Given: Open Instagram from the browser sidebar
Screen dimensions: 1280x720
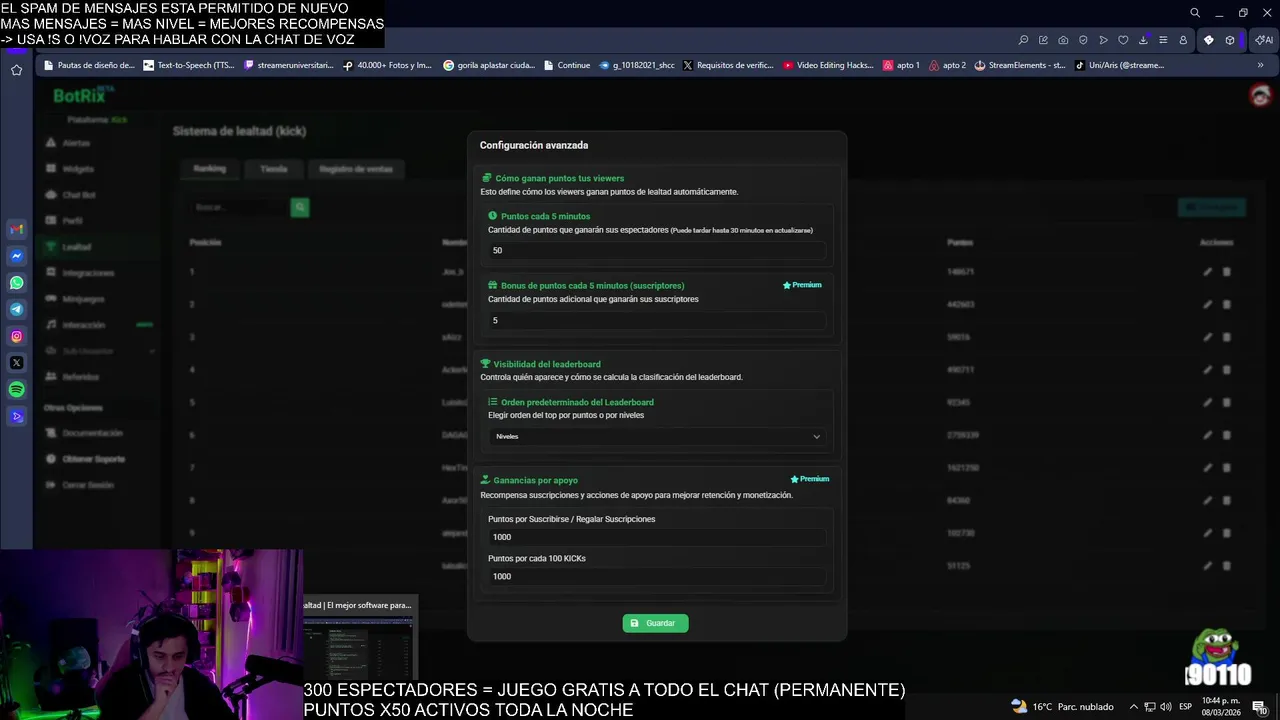Looking at the screenshot, I should click(16, 336).
